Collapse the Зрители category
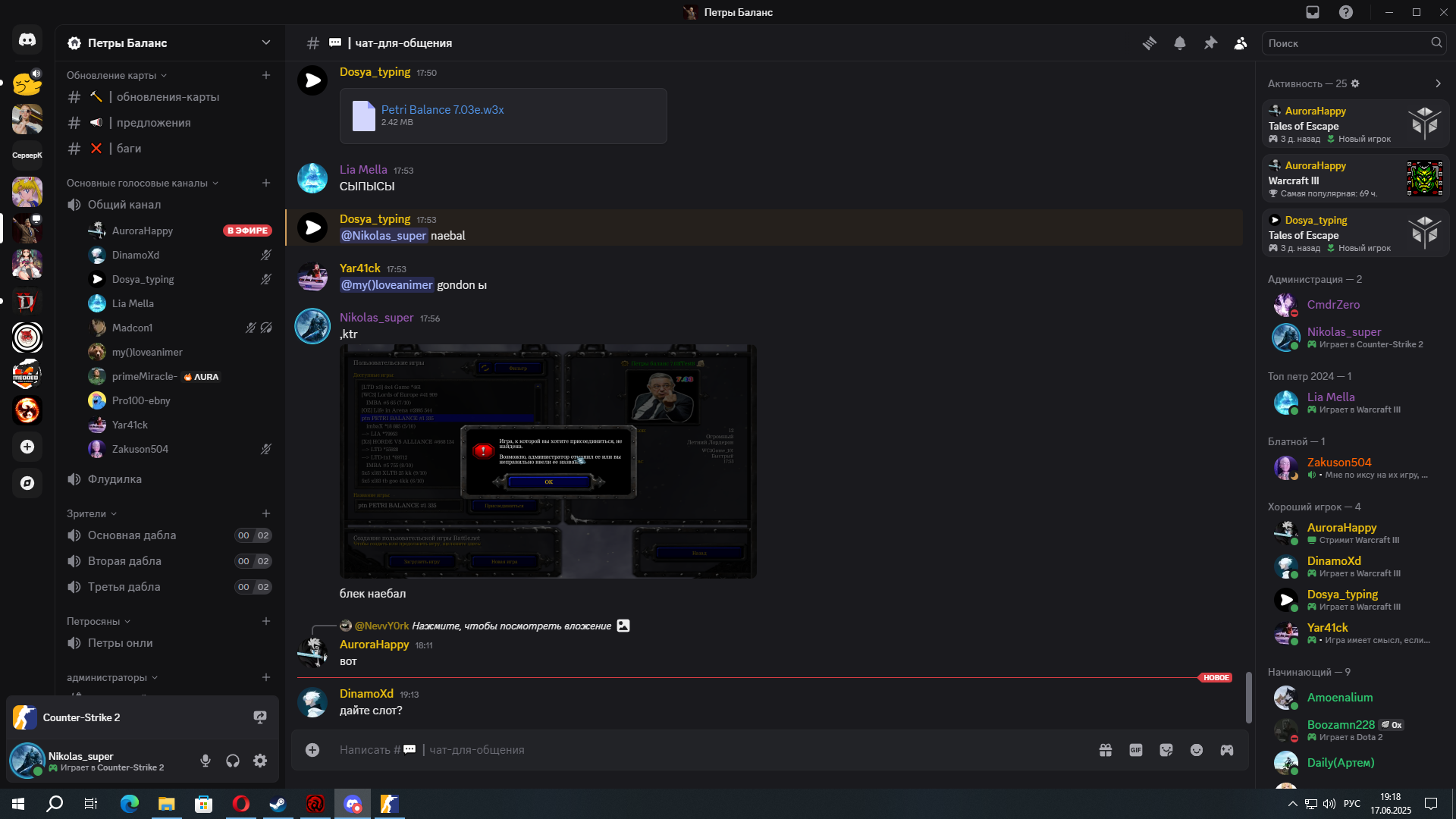 pyautogui.click(x=91, y=513)
